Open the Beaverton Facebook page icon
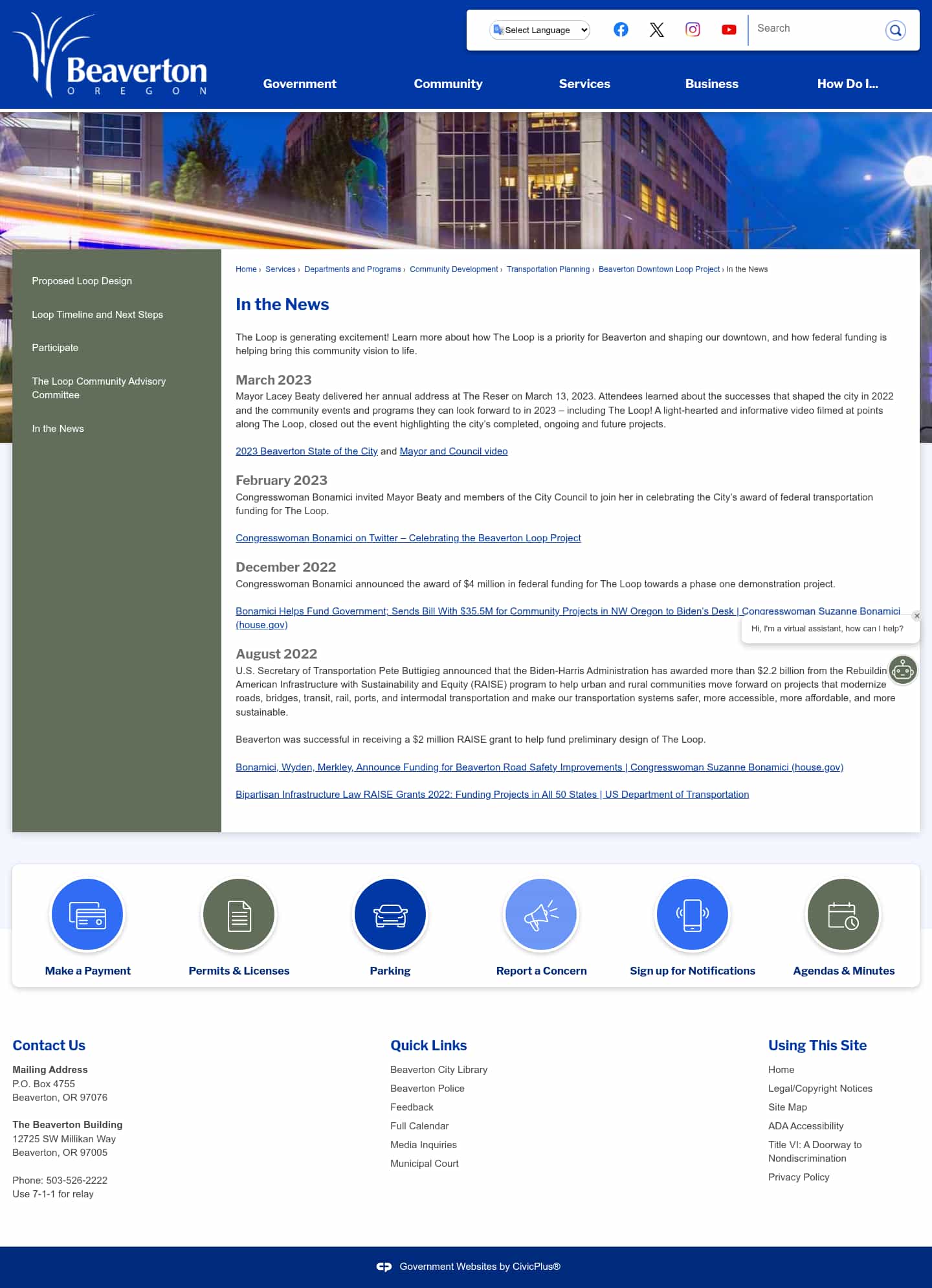This screenshot has width=932, height=1288. click(x=621, y=30)
